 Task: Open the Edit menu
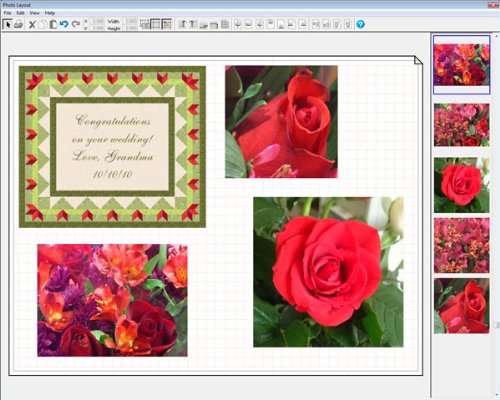(x=20, y=13)
